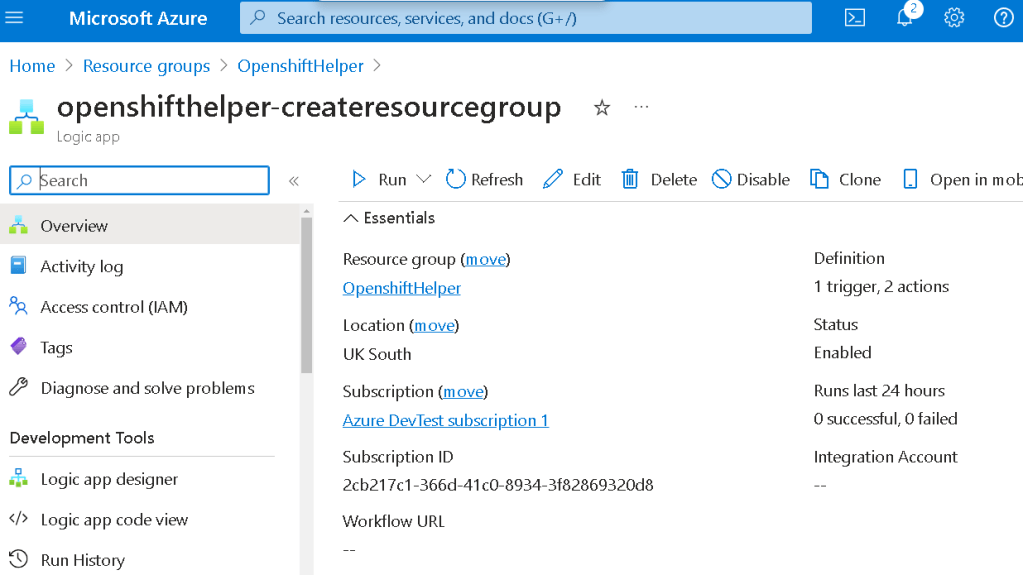Go to Home breadcrumb
1023x575 pixels.
32,66
